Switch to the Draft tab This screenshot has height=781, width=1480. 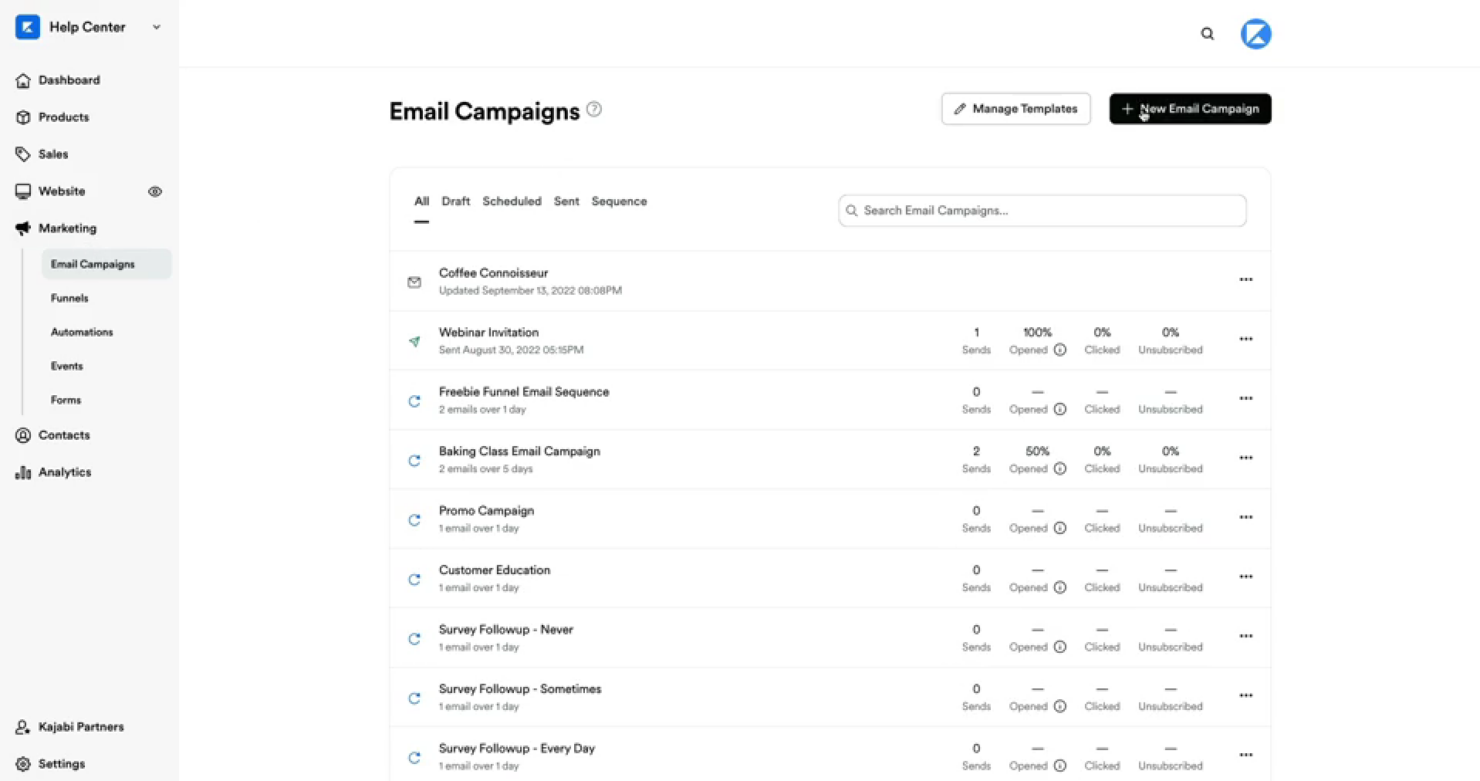coord(456,201)
